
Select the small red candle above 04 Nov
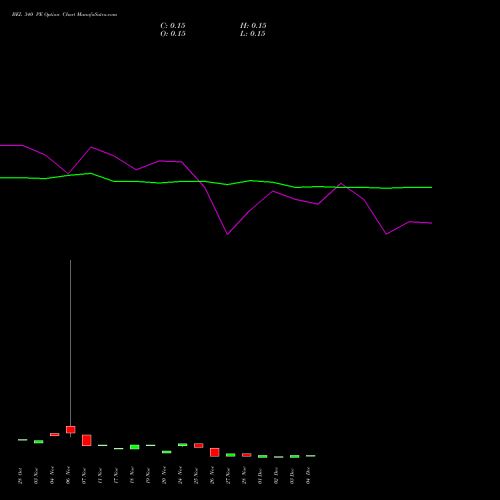pos(55,434)
